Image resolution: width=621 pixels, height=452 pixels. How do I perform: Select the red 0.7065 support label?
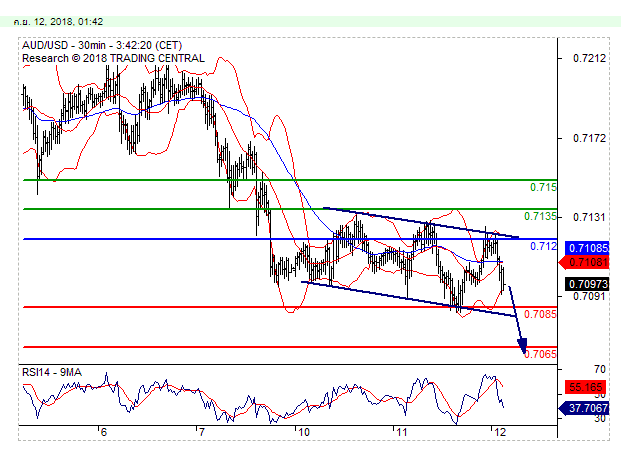(x=541, y=354)
